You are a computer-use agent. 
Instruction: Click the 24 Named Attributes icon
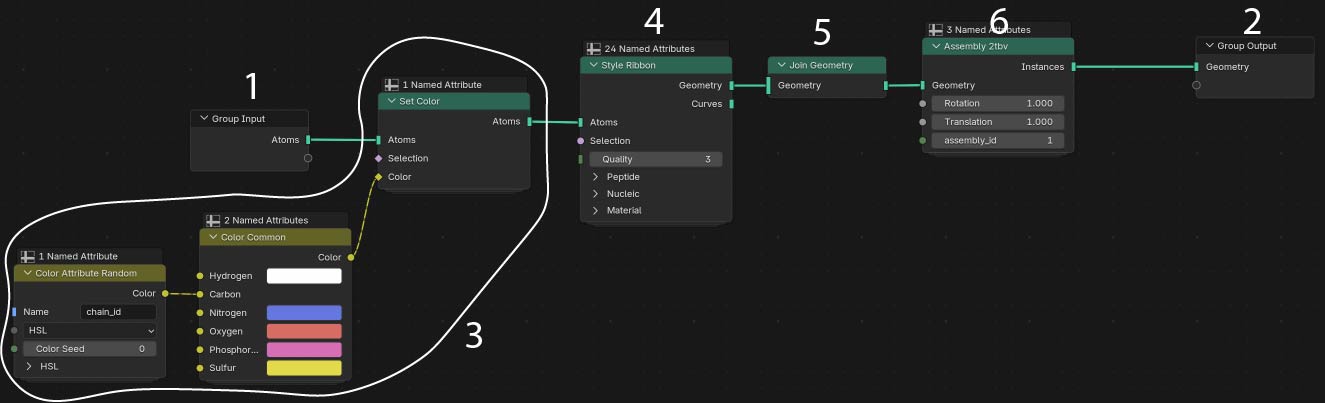pos(594,48)
